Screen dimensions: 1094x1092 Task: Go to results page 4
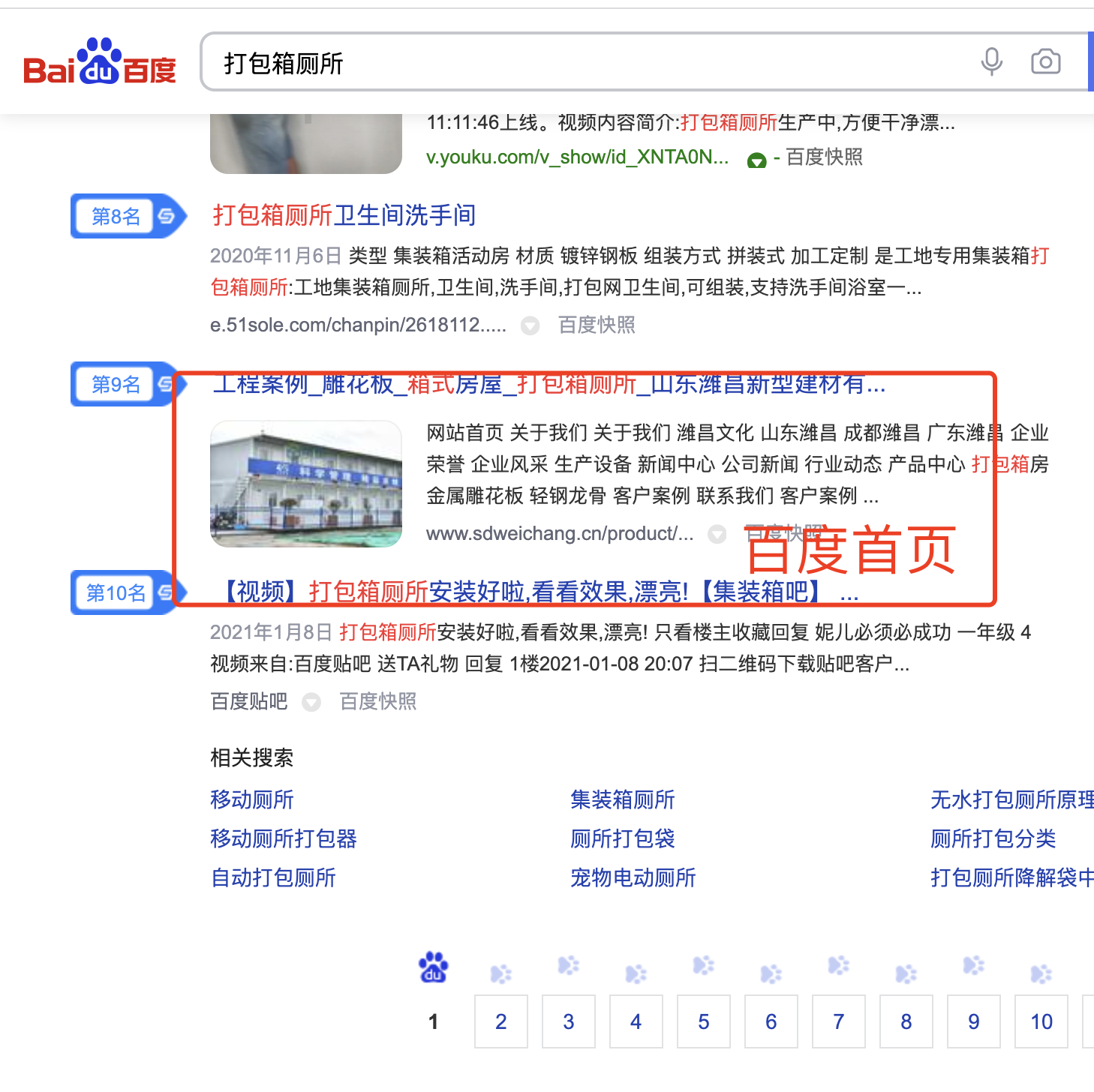[636, 1021]
